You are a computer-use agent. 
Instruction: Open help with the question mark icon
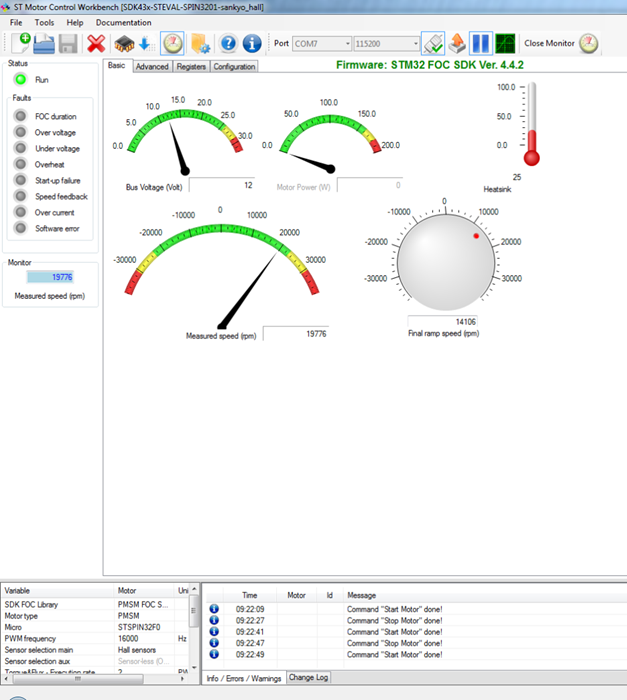click(x=228, y=44)
